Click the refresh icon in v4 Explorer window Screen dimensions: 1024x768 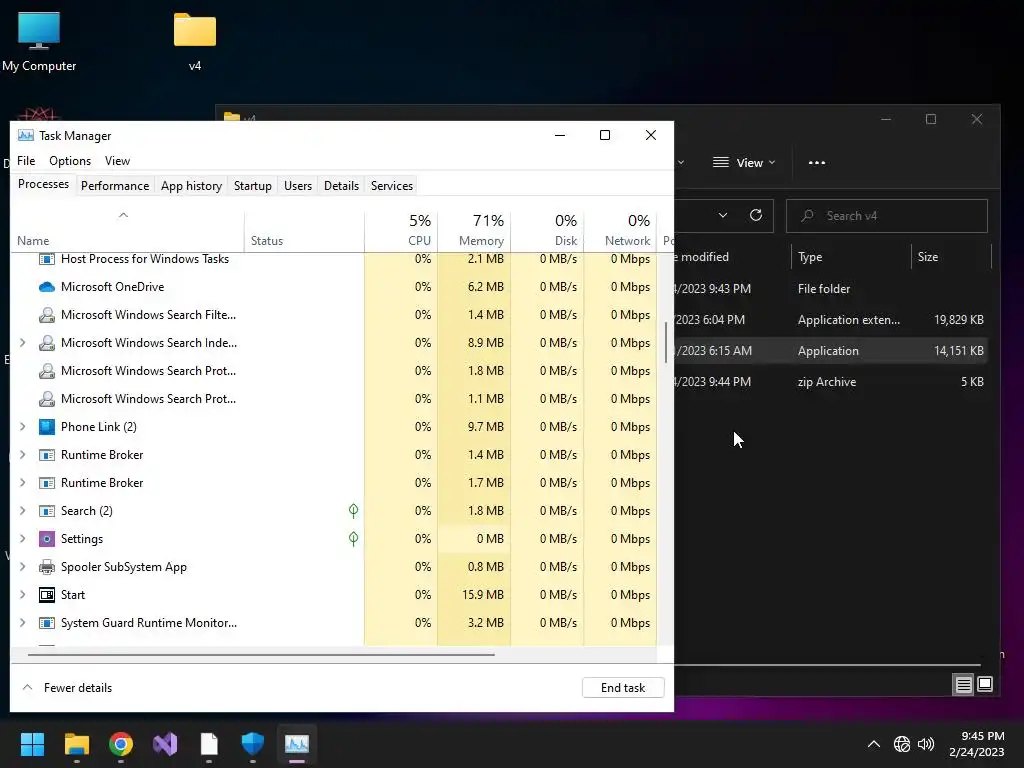pyautogui.click(x=756, y=216)
